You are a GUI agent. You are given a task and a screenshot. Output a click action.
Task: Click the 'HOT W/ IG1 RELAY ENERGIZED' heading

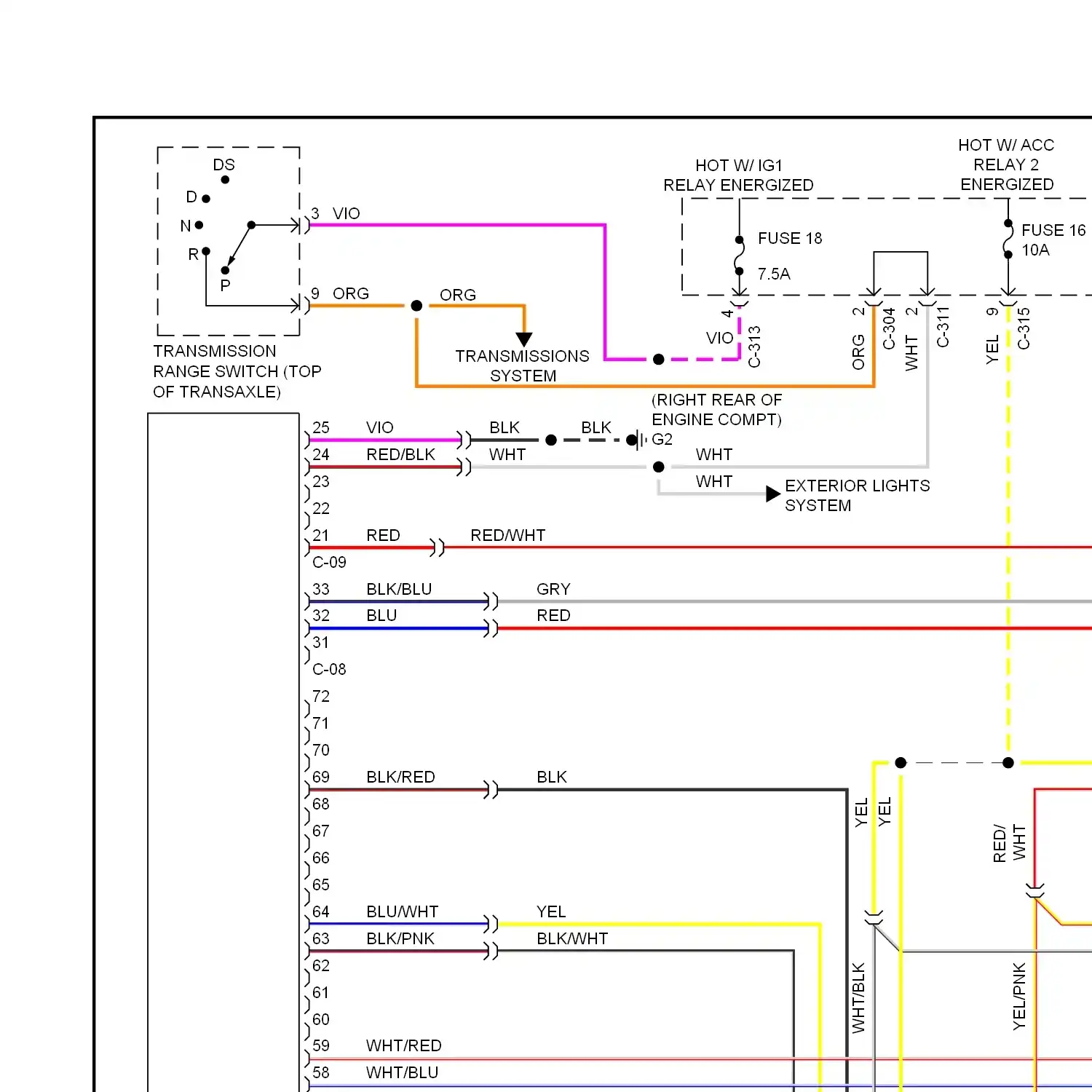(x=738, y=175)
